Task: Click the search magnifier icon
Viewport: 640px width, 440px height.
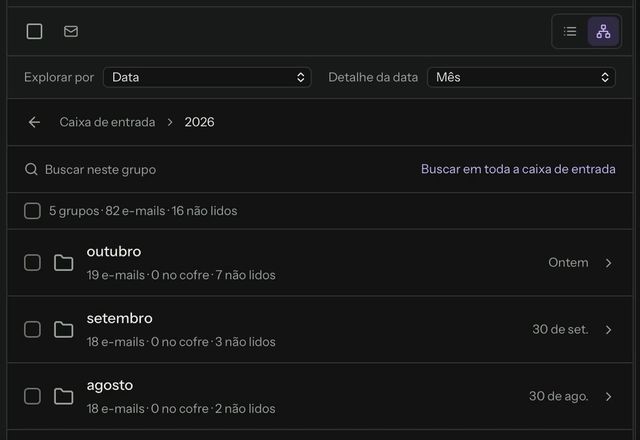Action: pyautogui.click(x=31, y=169)
